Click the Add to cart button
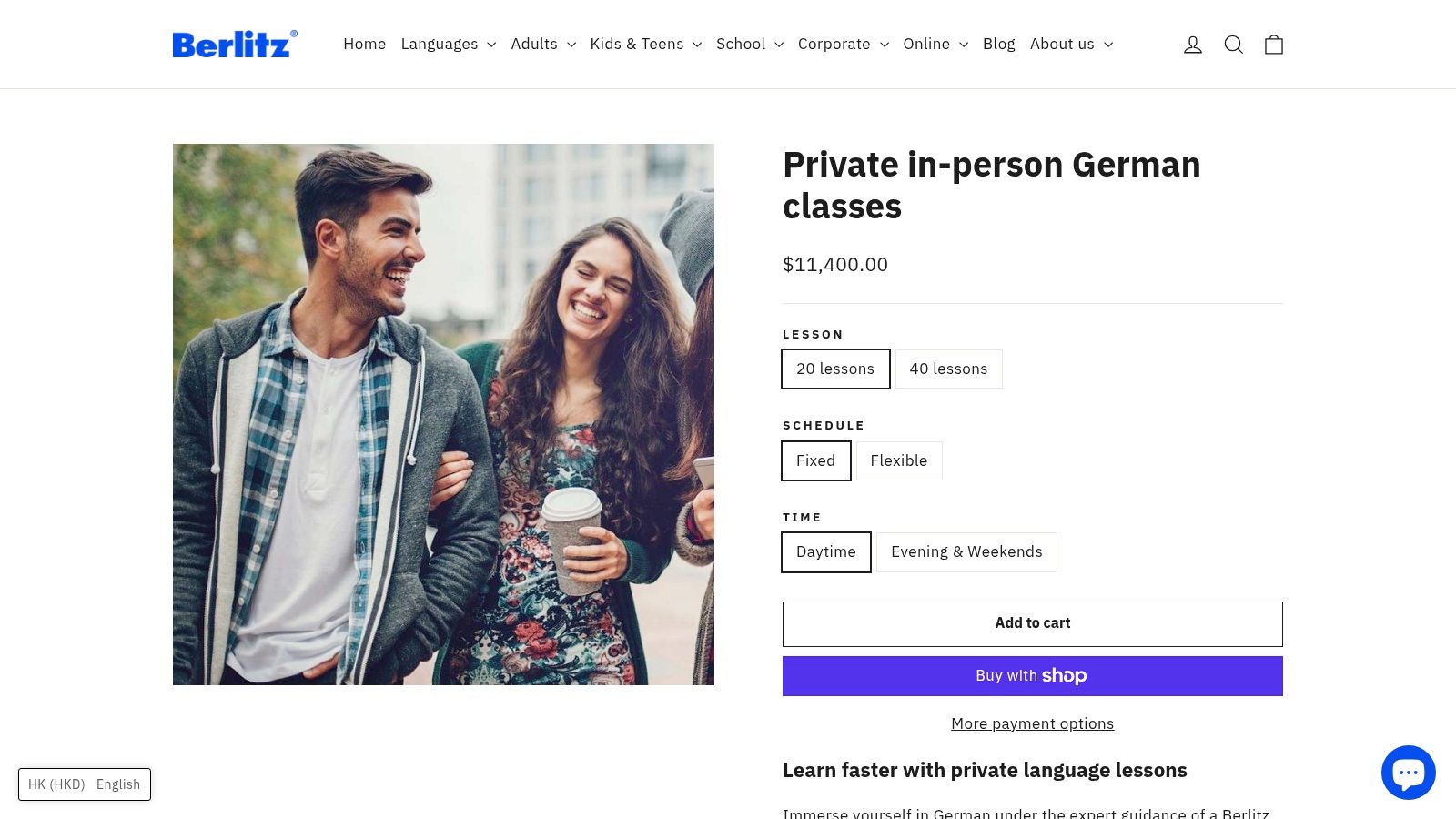This screenshot has width=1456, height=819. (x=1032, y=623)
